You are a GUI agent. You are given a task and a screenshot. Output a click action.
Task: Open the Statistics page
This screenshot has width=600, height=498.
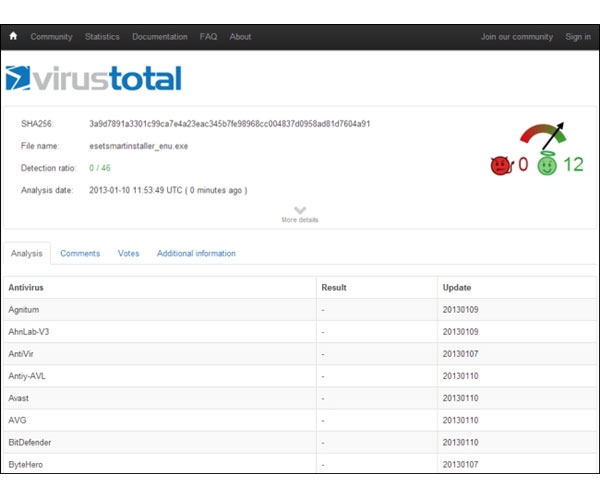102,37
